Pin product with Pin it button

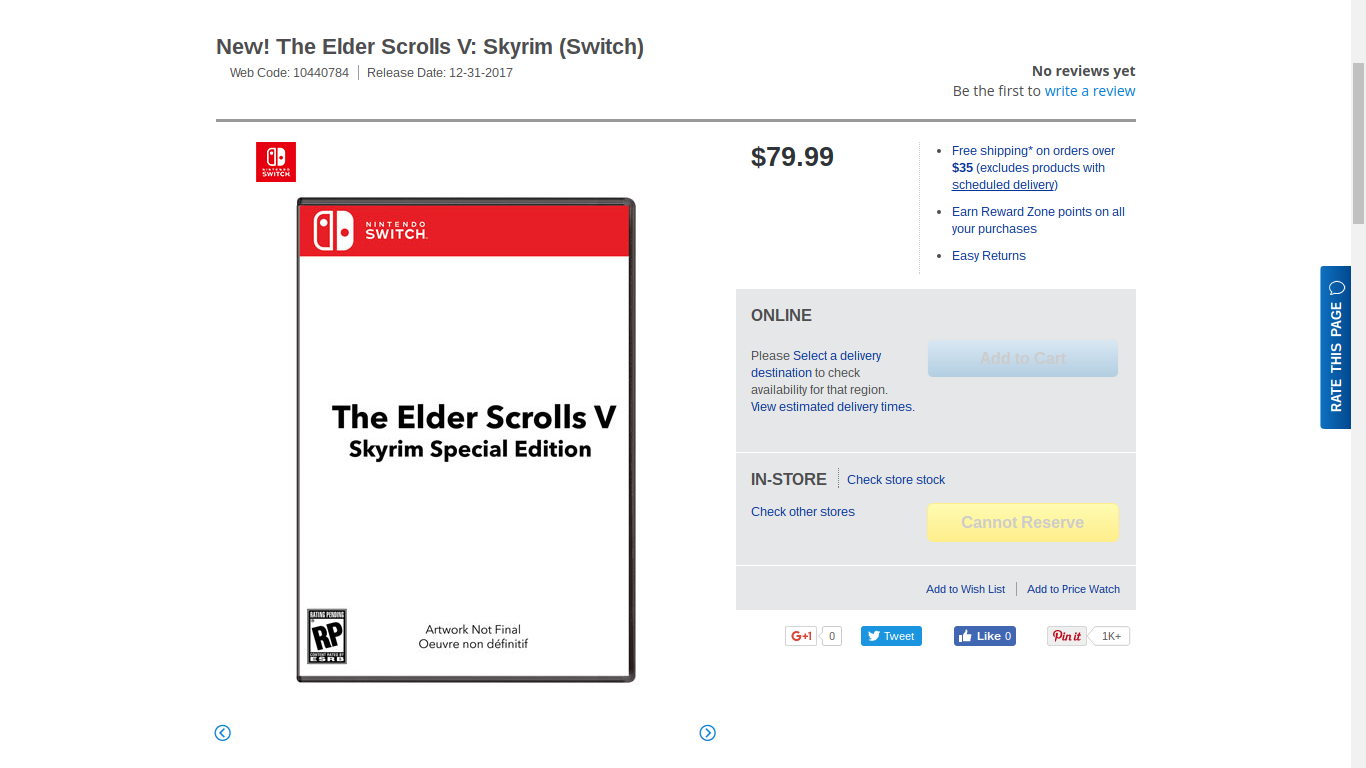click(1067, 636)
